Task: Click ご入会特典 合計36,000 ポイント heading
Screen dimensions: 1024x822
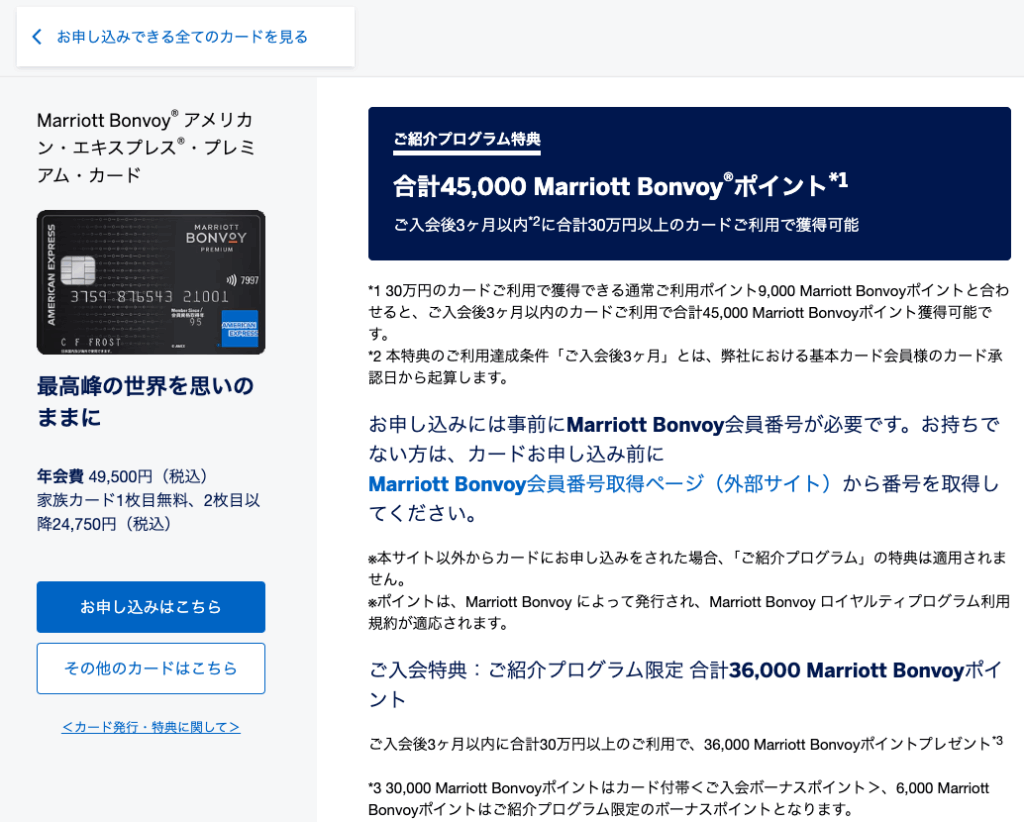Action: pos(685,684)
